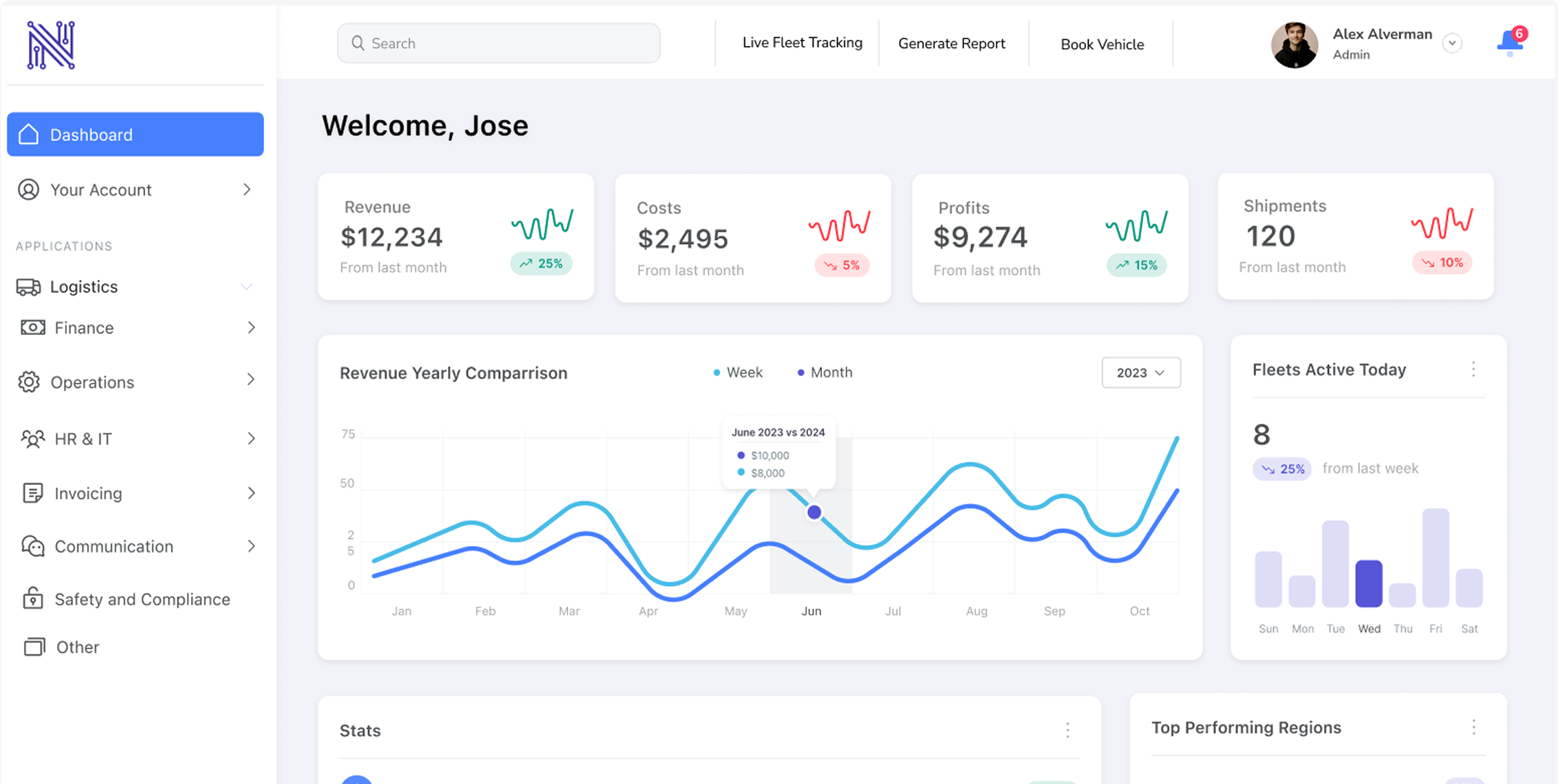
Task: Click the Invoicing document icon
Action: click(x=32, y=493)
